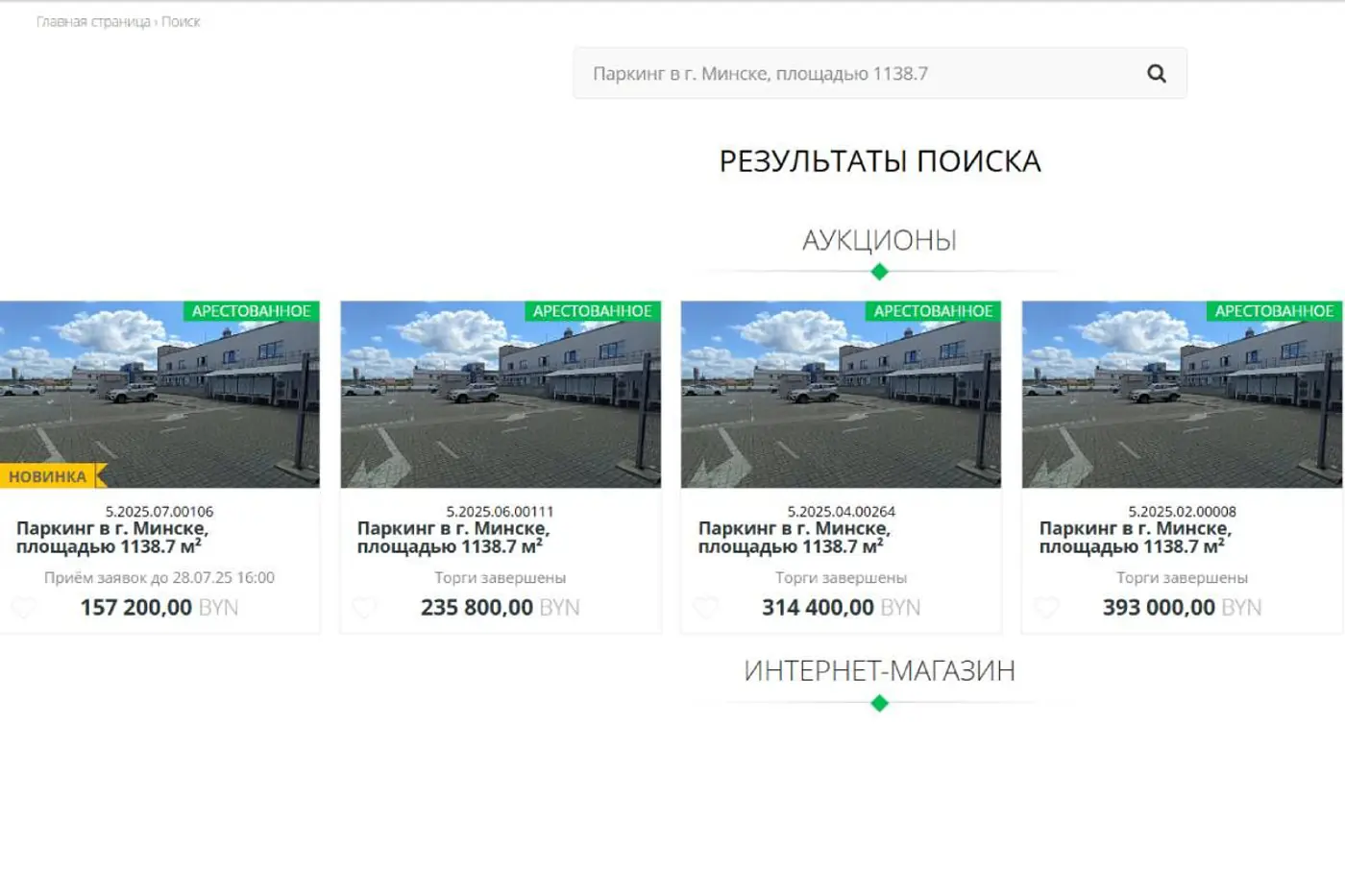Click the Паркинг title of lot 5.2025.02.00008

coord(1136,537)
